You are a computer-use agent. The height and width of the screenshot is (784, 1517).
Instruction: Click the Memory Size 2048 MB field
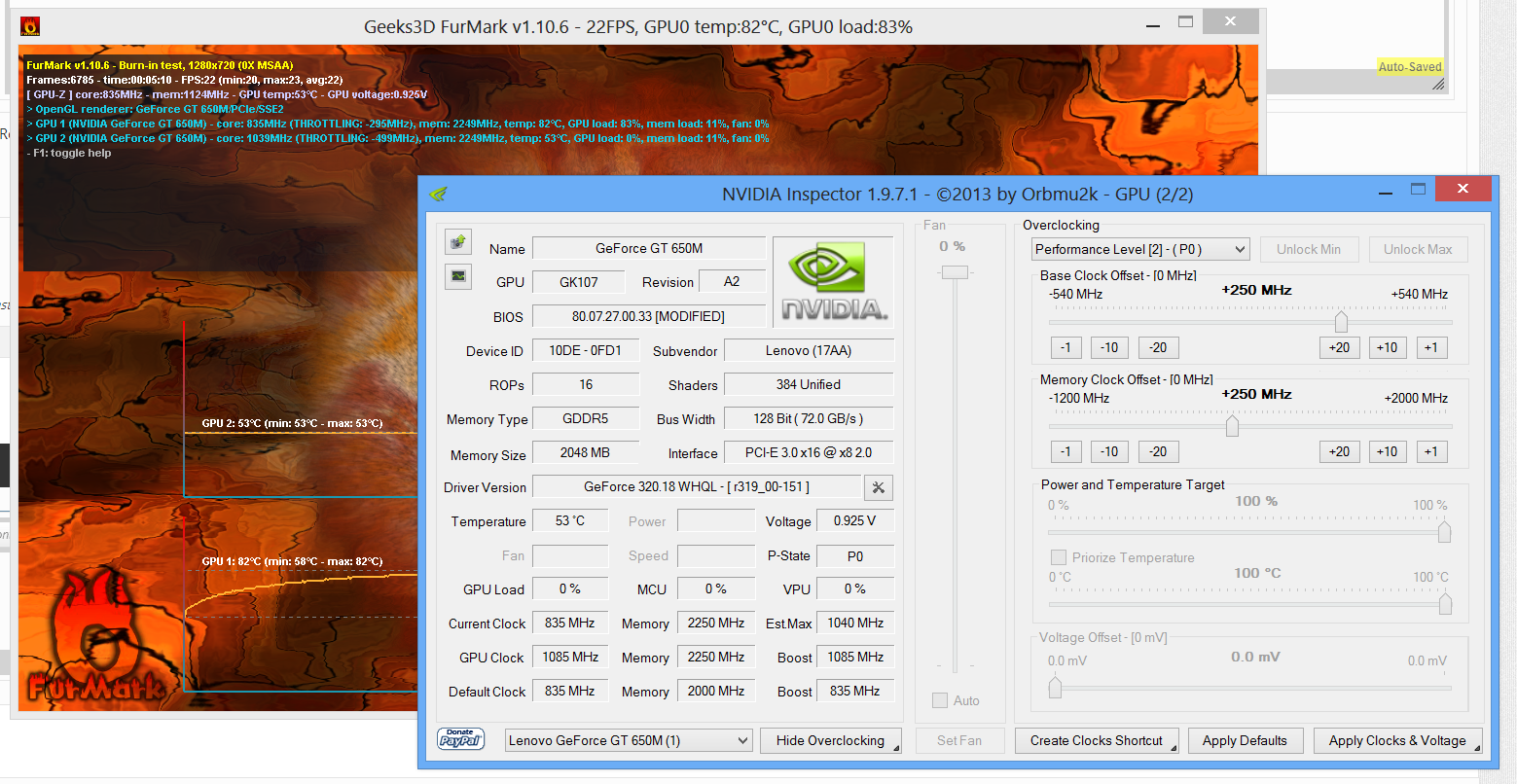(586, 452)
